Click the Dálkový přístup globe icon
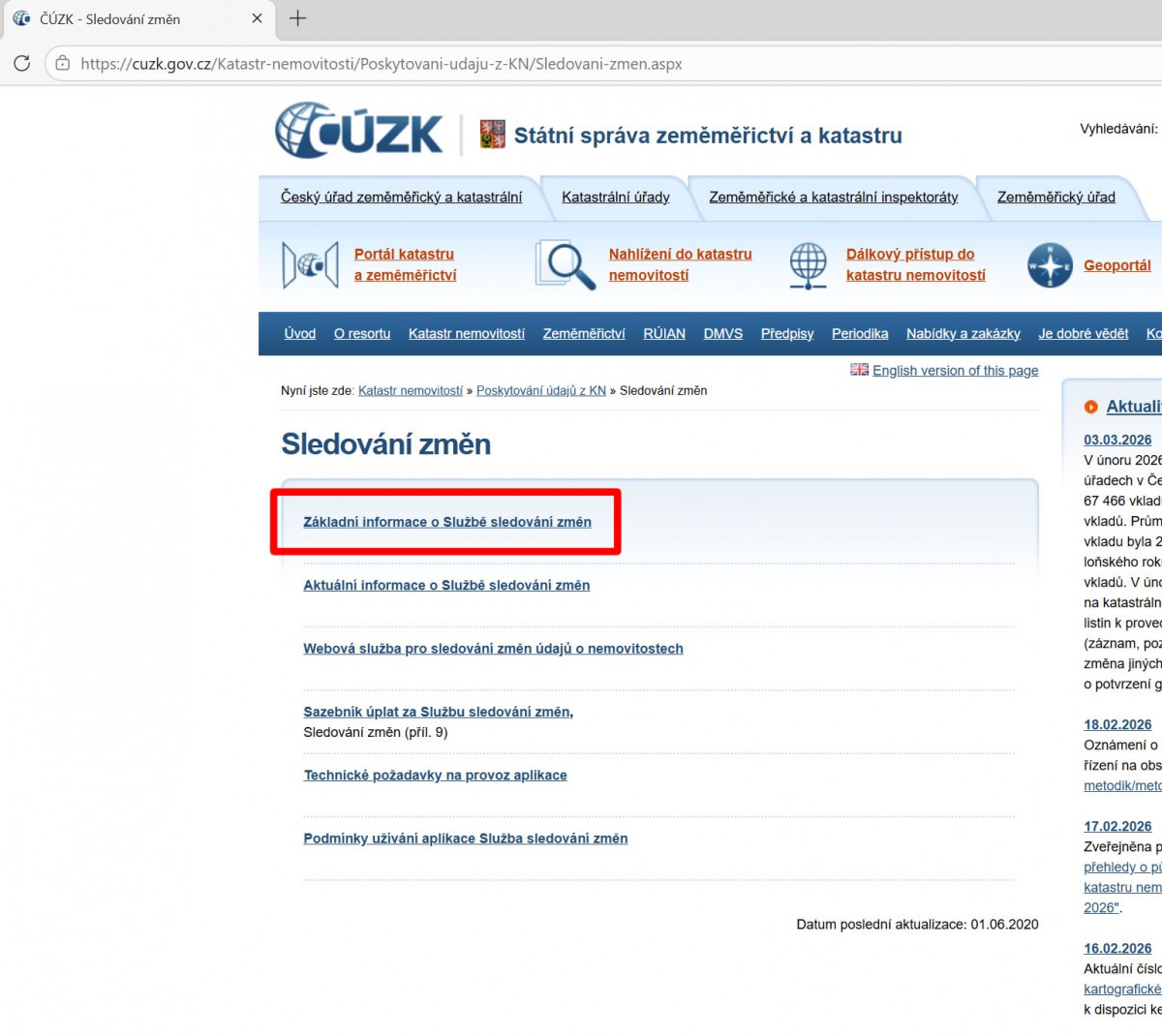The width and height of the screenshot is (1162, 1036). [808, 264]
